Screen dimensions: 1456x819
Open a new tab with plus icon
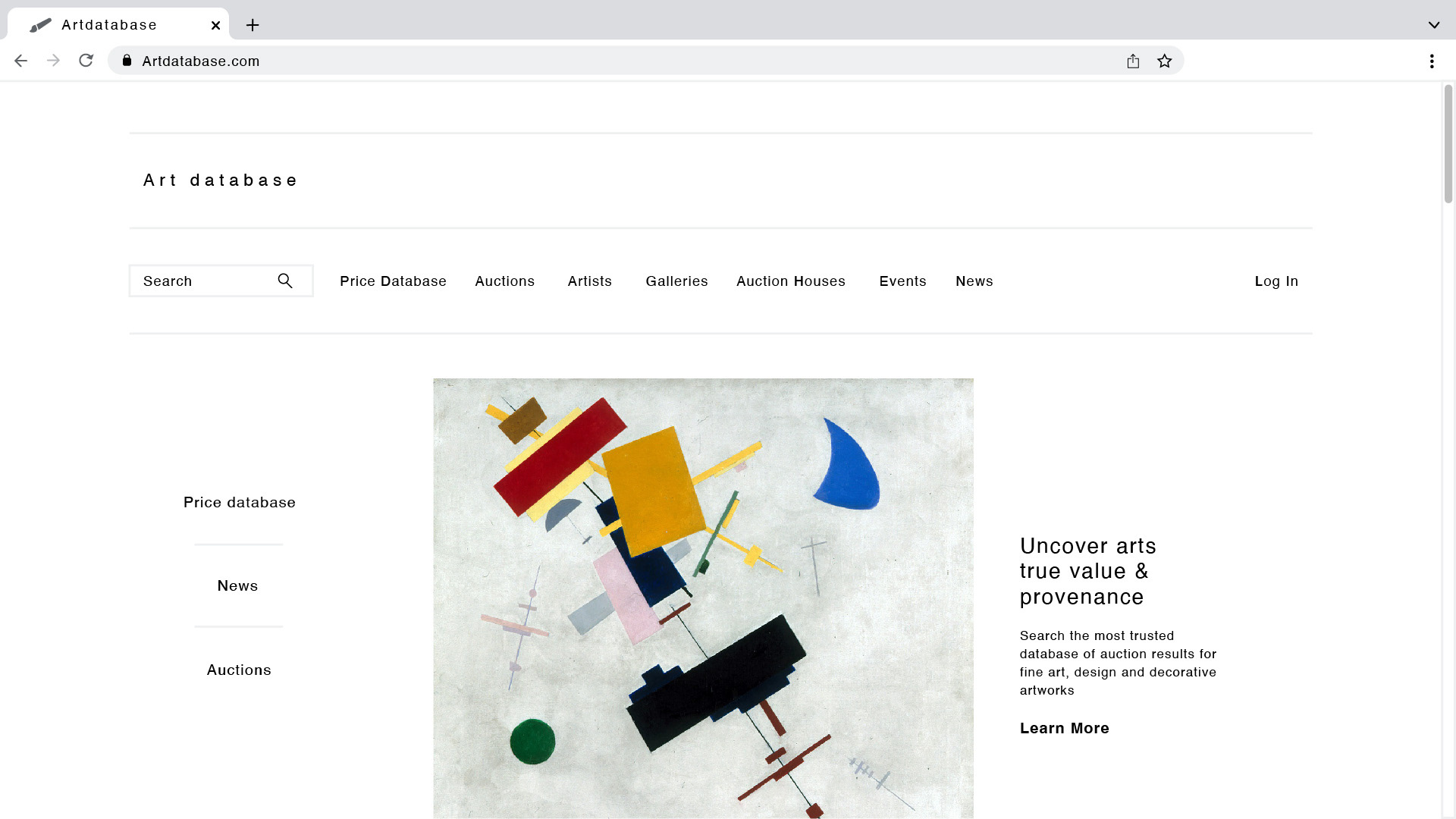(253, 25)
